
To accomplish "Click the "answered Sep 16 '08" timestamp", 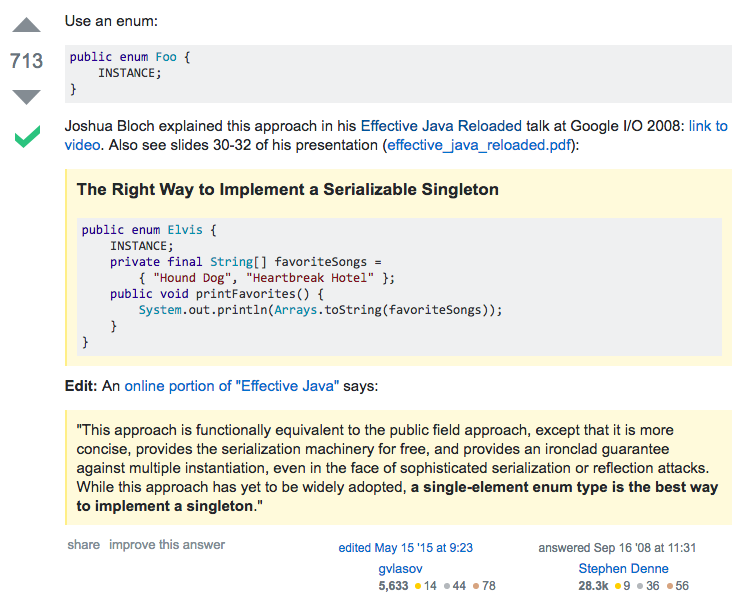I will click(x=617, y=548).
